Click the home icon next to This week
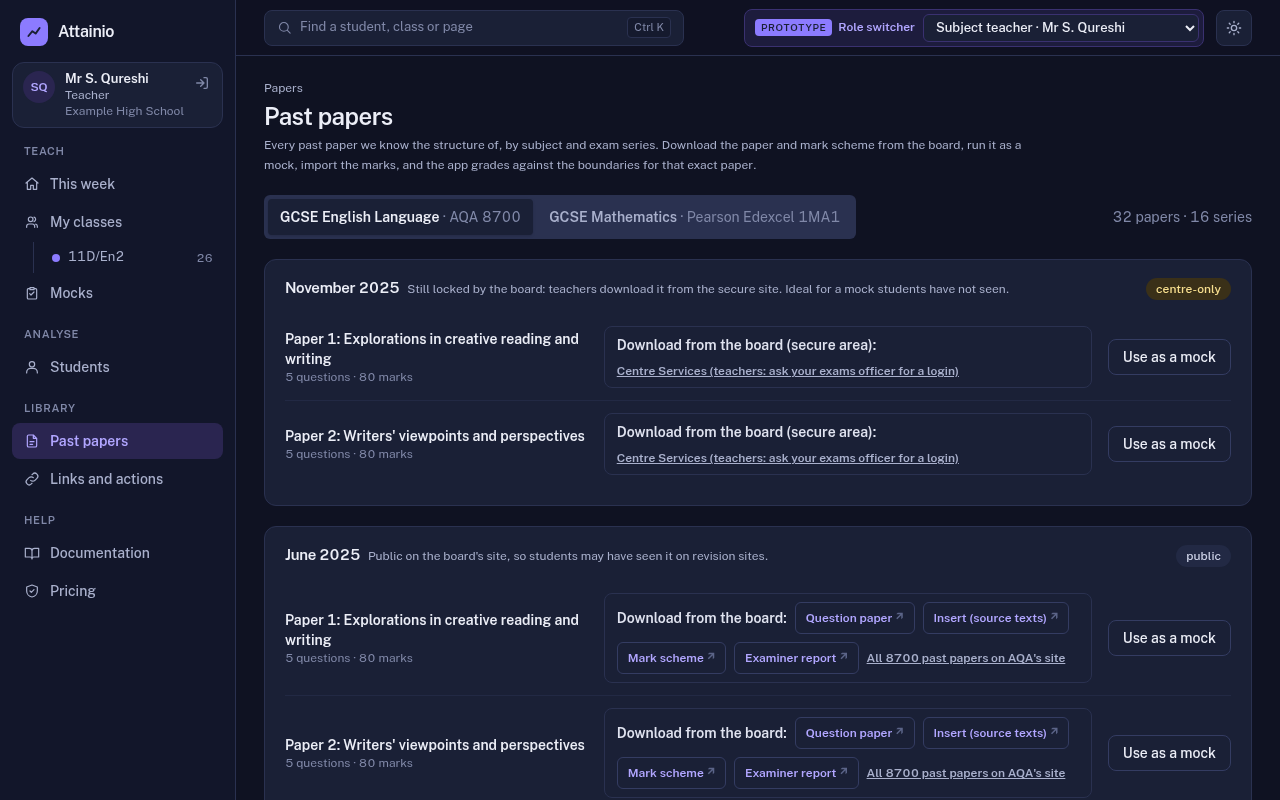The width and height of the screenshot is (1280, 800). 32,184
